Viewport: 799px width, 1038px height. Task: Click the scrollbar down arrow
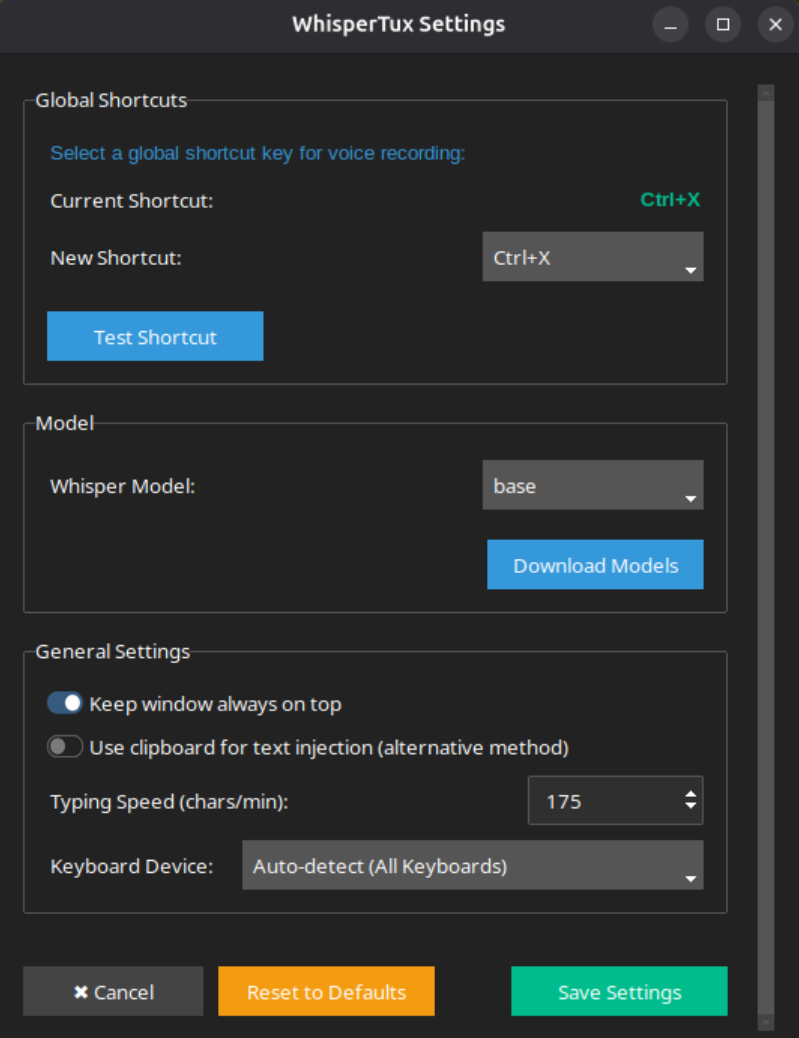click(x=766, y=1023)
